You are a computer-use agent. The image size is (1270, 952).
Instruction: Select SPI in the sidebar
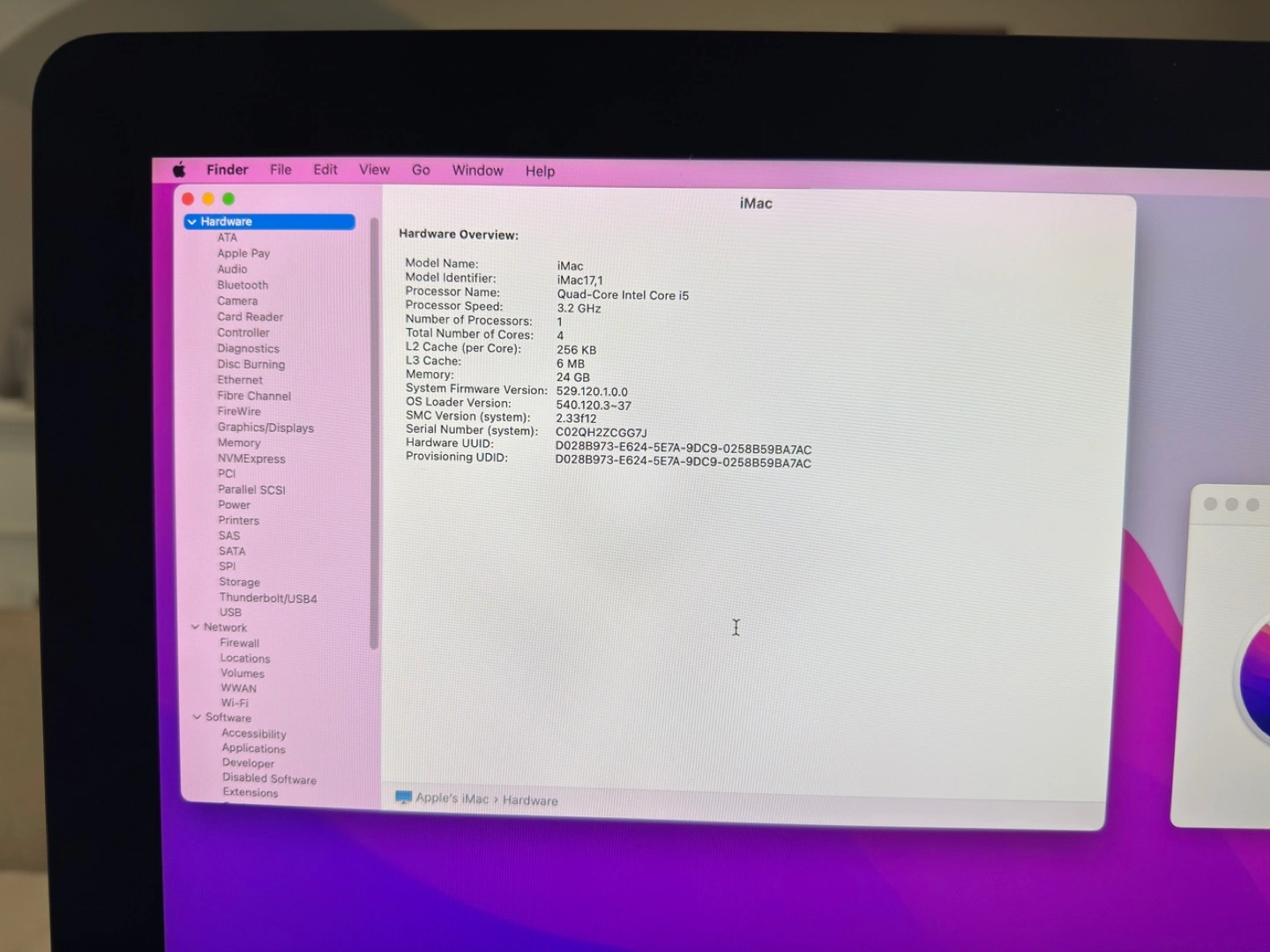click(227, 566)
